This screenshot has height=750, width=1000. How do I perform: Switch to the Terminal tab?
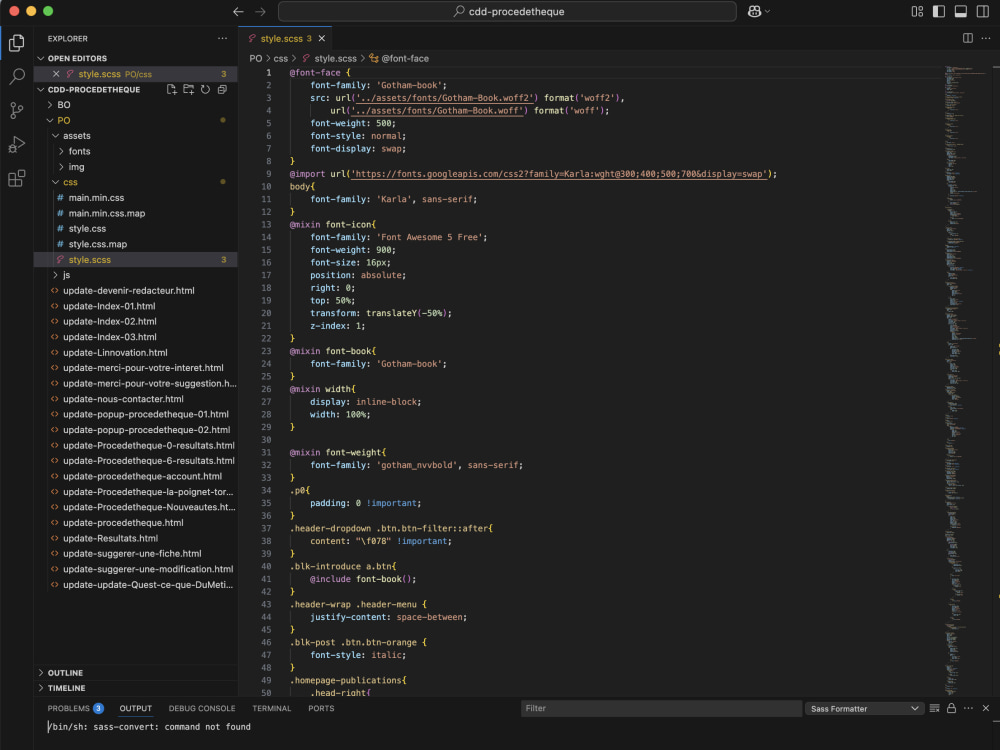pos(272,708)
